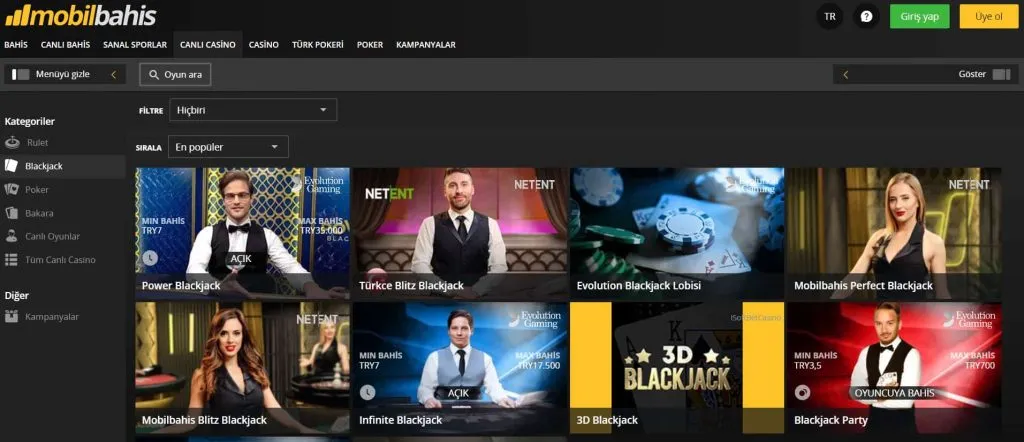Image resolution: width=1024 pixels, height=442 pixels.
Task: Open the TR language selector
Action: tap(829, 16)
